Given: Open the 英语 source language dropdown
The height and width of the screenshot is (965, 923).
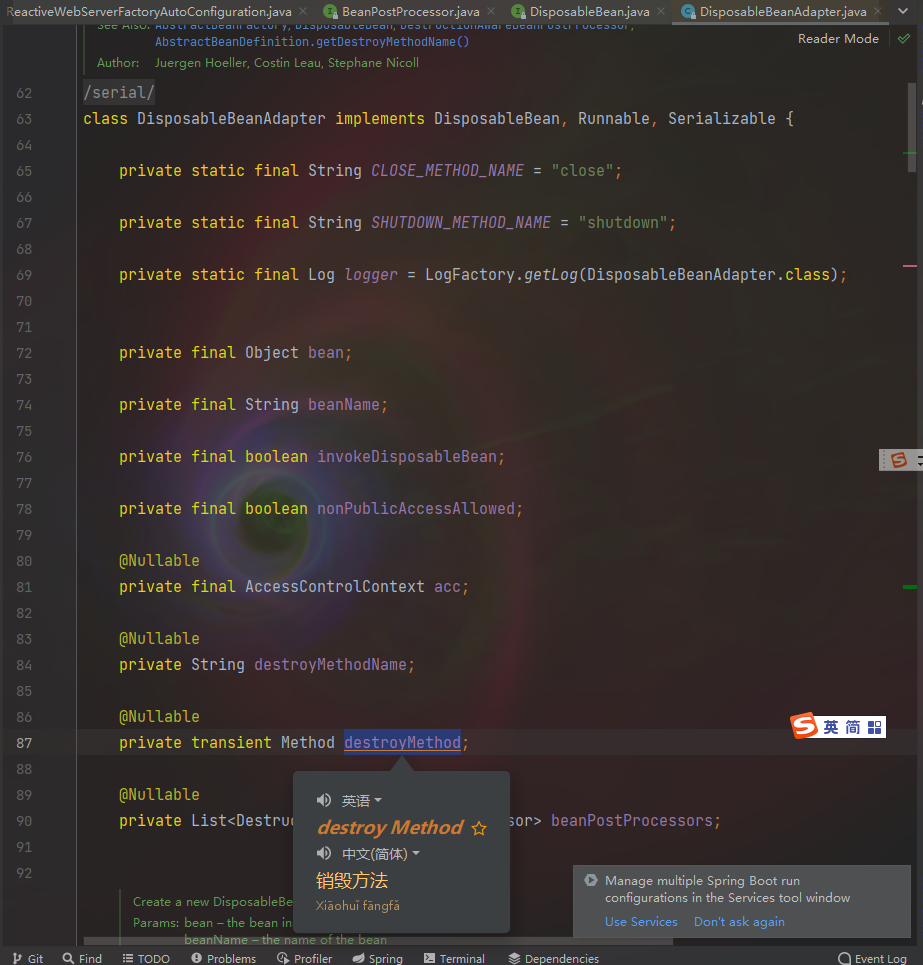Looking at the screenshot, I should tap(362, 801).
